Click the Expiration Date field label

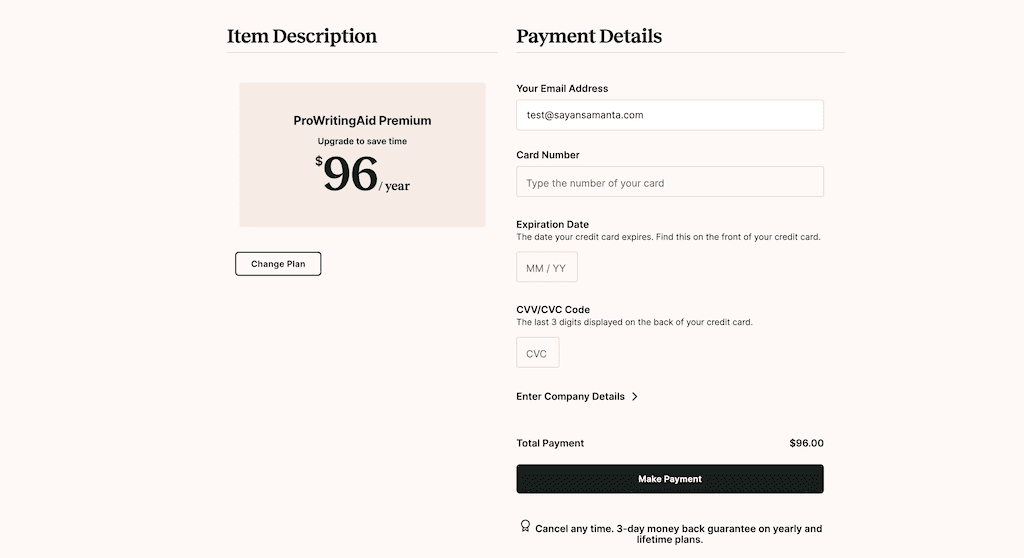[552, 224]
